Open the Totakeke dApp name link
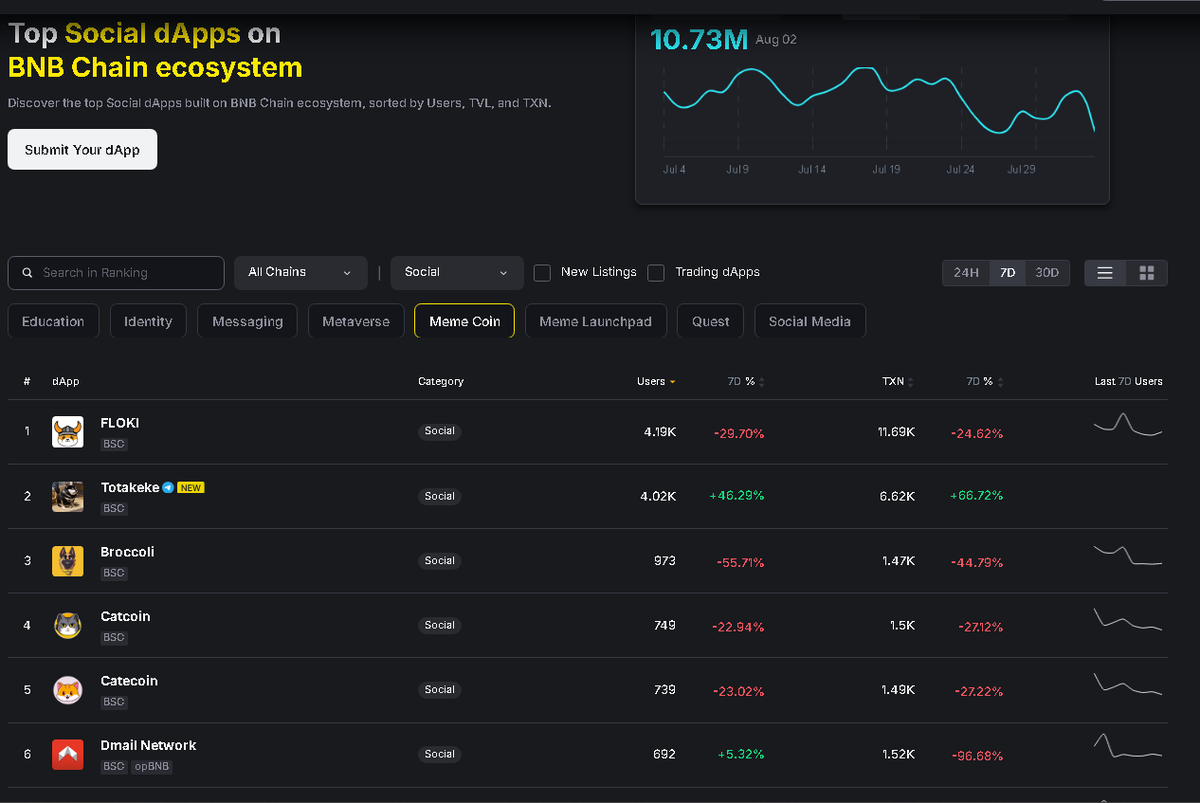This screenshot has height=803, width=1200. [x=130, y=488]
